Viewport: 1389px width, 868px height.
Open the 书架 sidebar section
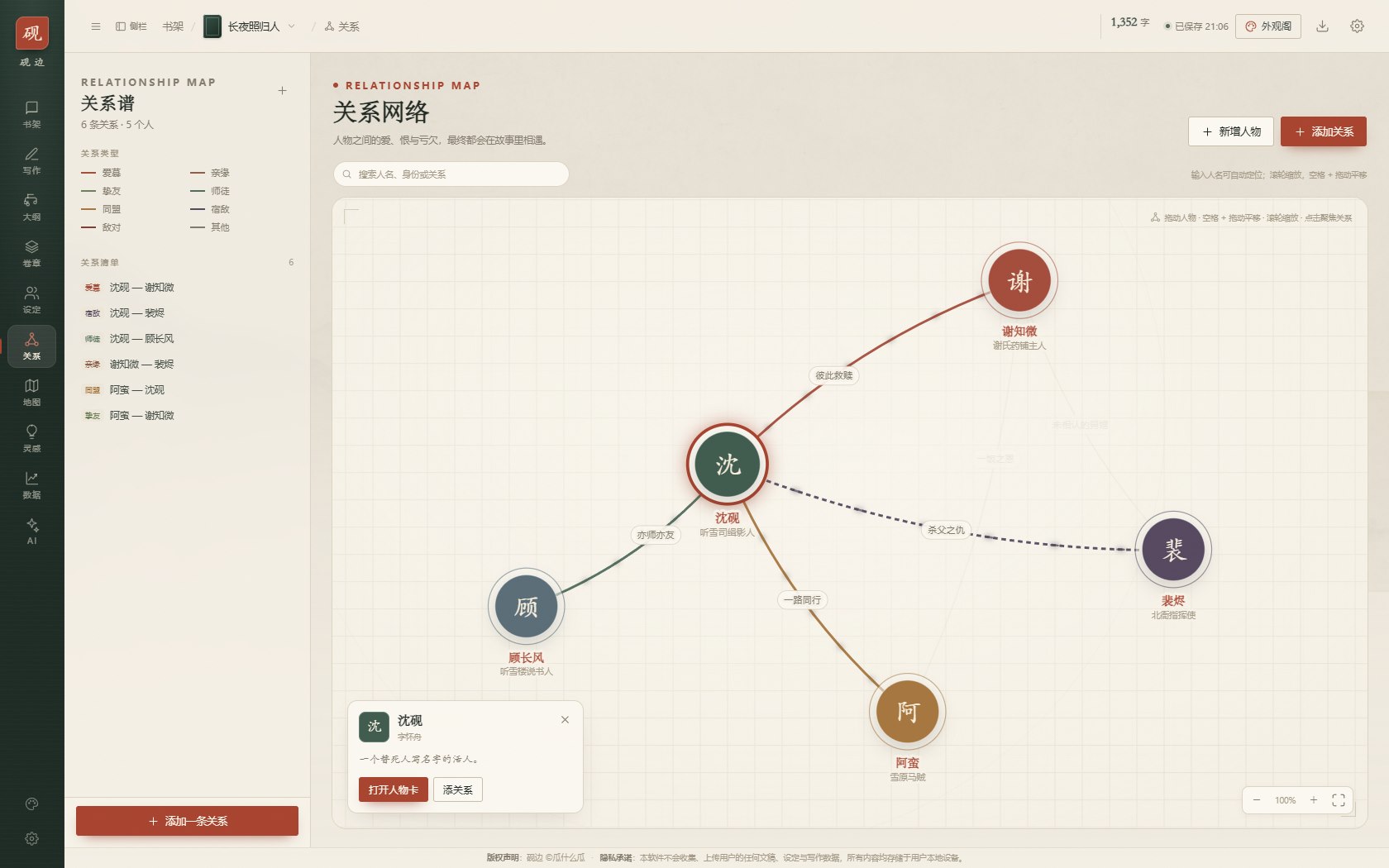coord(31,114)
